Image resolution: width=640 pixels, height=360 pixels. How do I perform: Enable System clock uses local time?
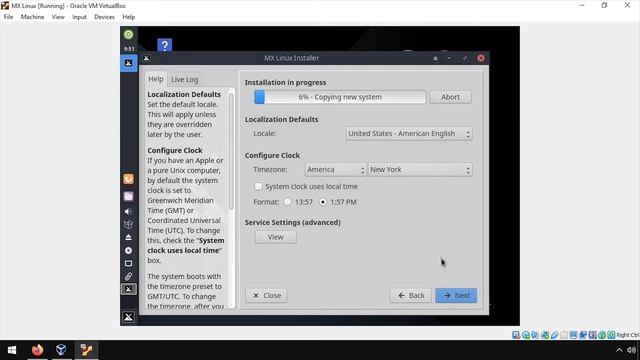click(258, 187)
